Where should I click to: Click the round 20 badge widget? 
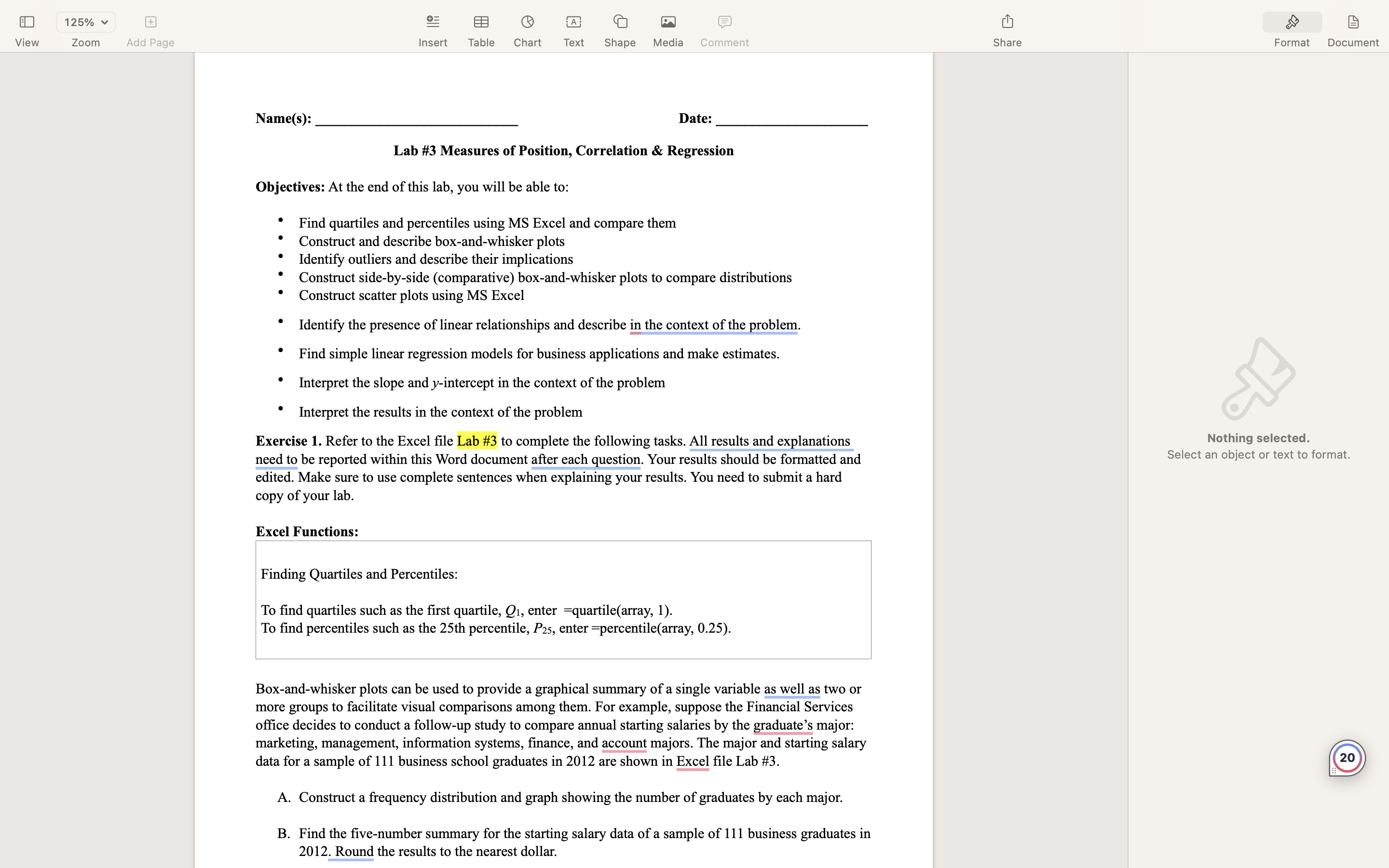pos(1347,758)
